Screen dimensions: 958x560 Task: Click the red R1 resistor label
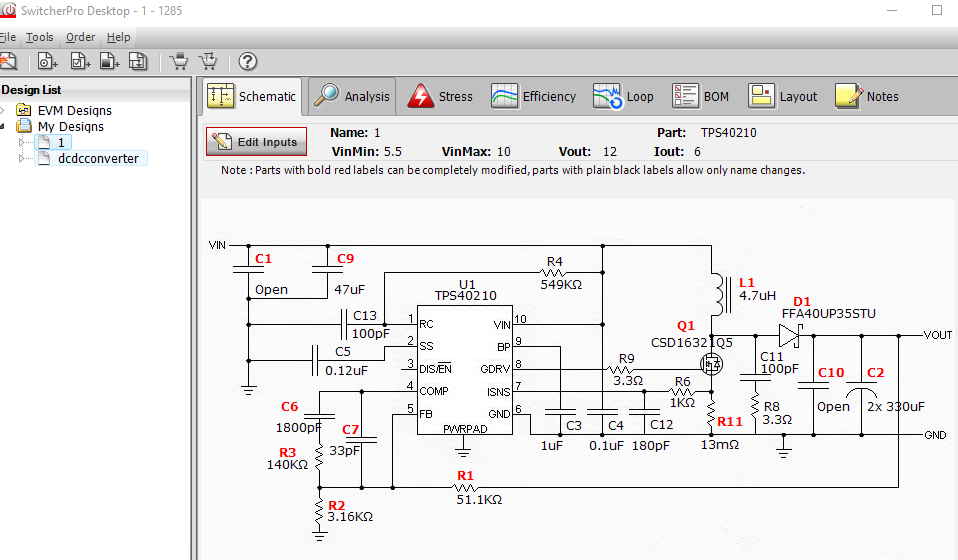pos(465,475)
